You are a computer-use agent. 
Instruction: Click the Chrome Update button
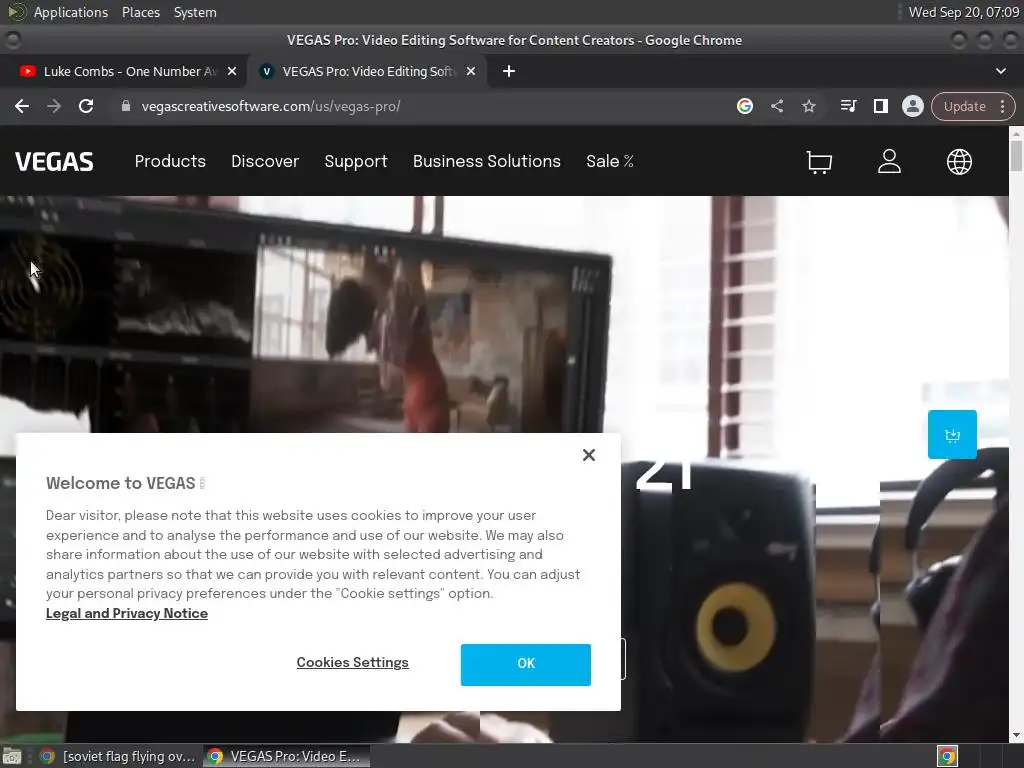tap(965, 106)
